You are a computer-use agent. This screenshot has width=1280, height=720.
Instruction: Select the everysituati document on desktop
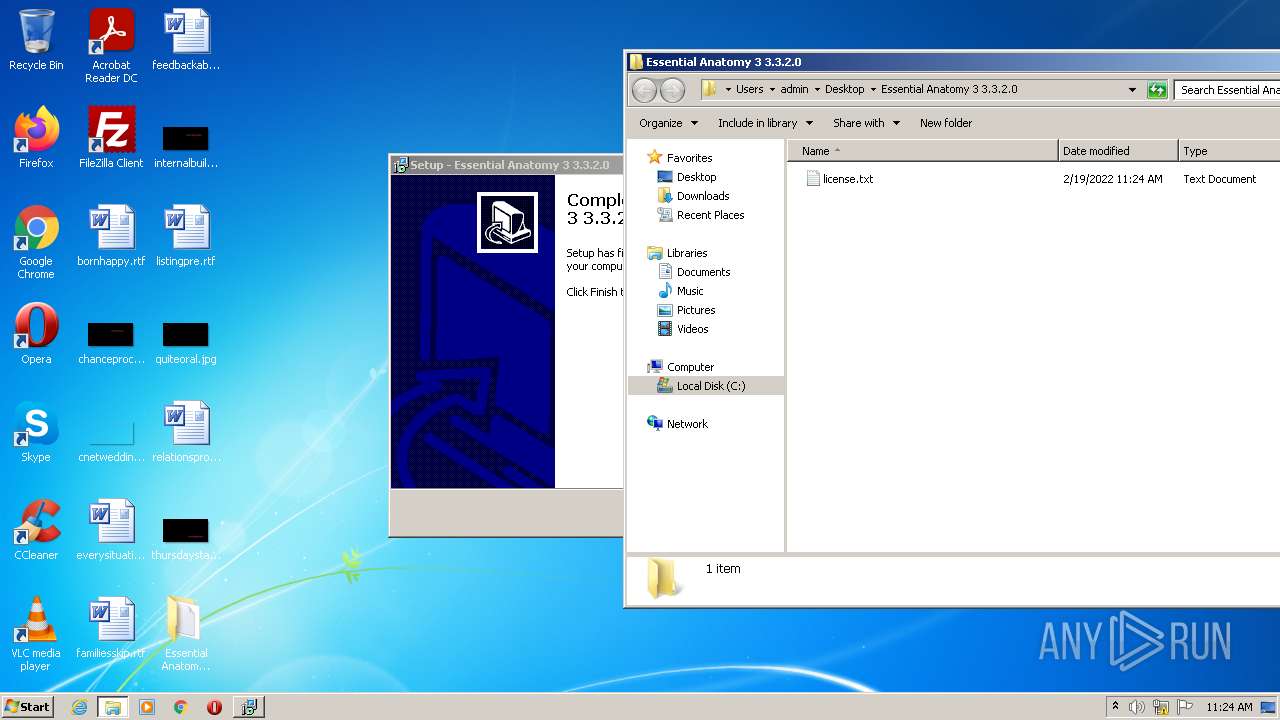point(111,530)
